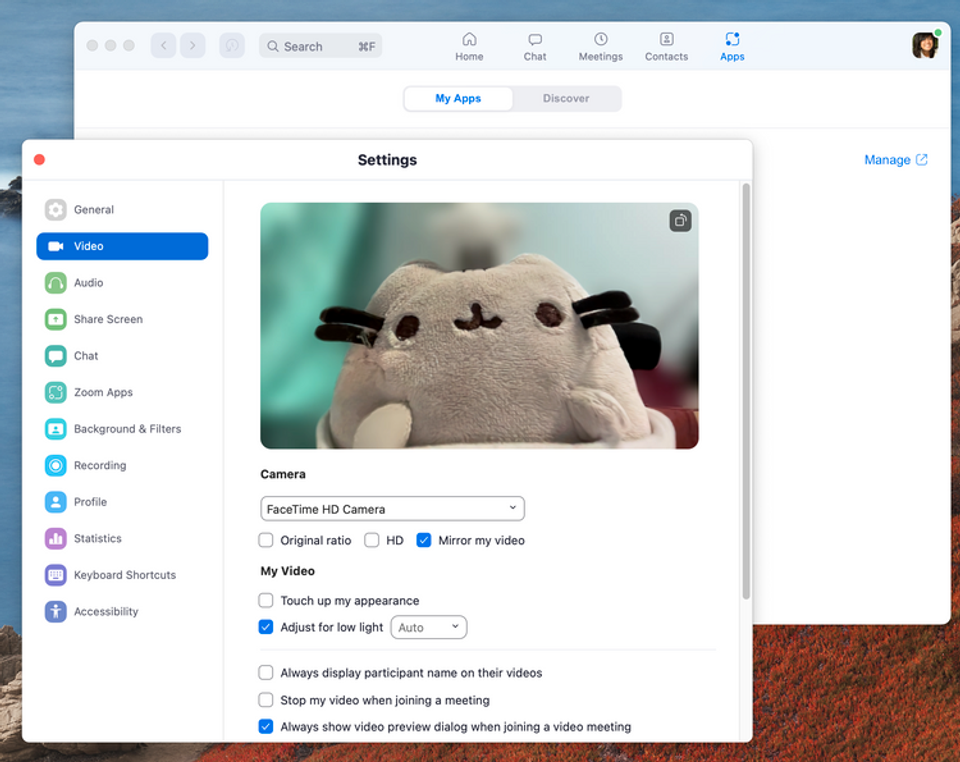Screen dimensions: 960x762
Task: Click rotate camera icon on video preview
Action: 680,221
